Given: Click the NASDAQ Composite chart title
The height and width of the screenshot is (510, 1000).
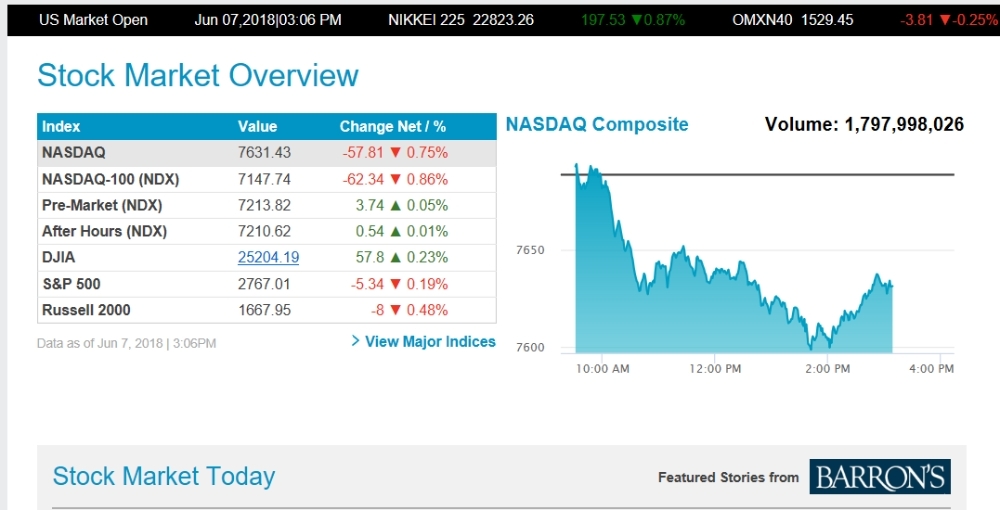Looking at the screenshot, I should pyautogui.click(x=597, y=124).
